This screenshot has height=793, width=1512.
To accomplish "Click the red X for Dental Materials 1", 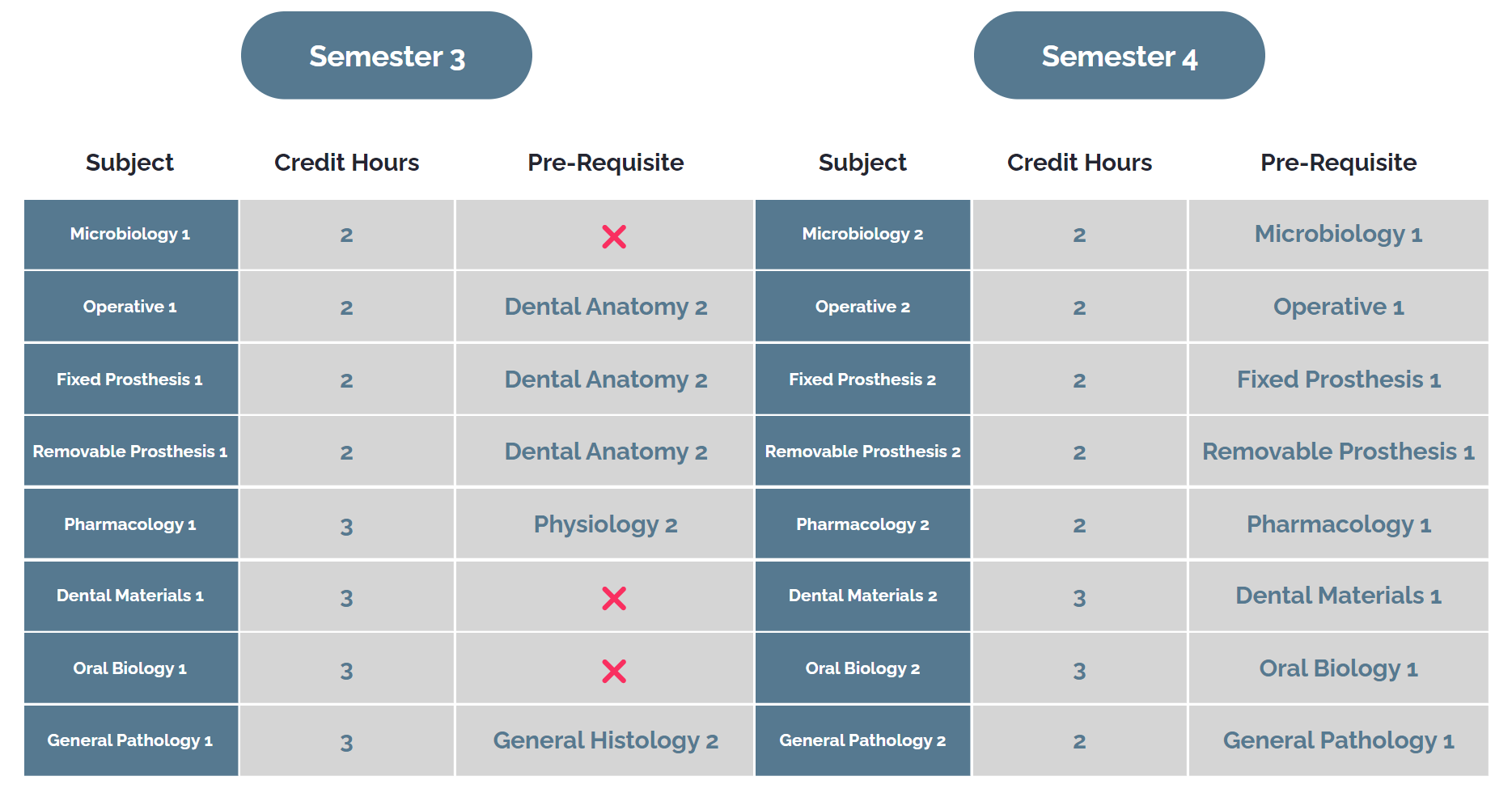I will click(614, 598).
